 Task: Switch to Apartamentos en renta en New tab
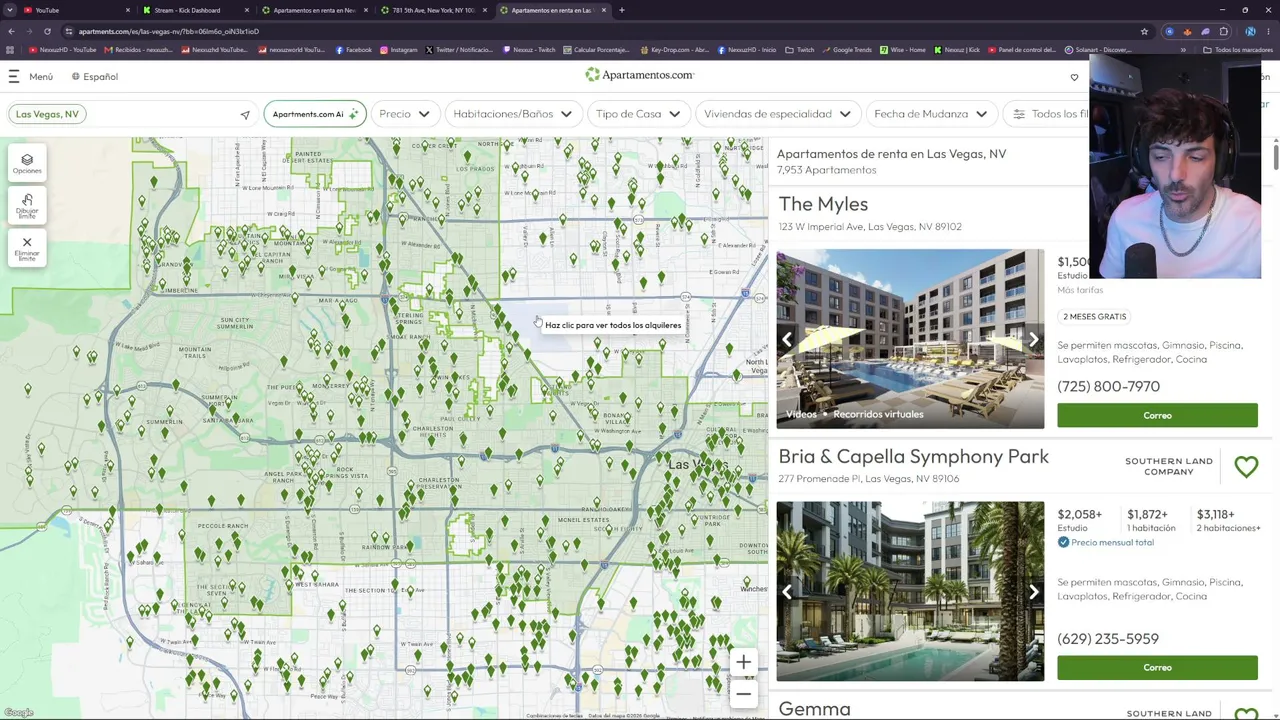[314, 10]
